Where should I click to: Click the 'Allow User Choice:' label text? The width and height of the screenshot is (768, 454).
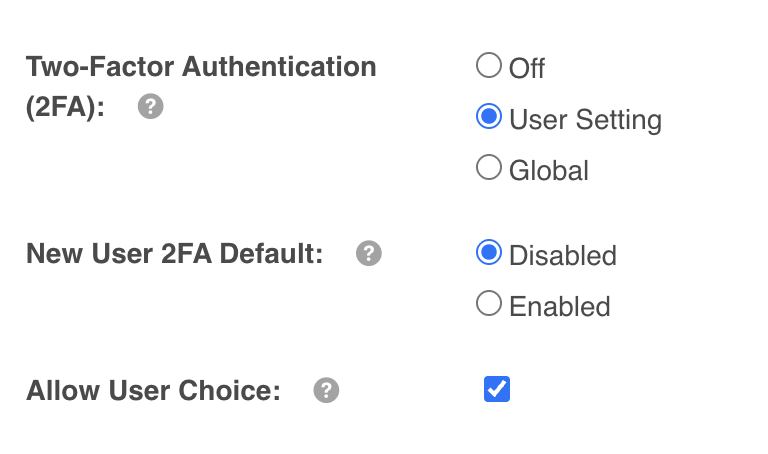click(x=154, y=391)
